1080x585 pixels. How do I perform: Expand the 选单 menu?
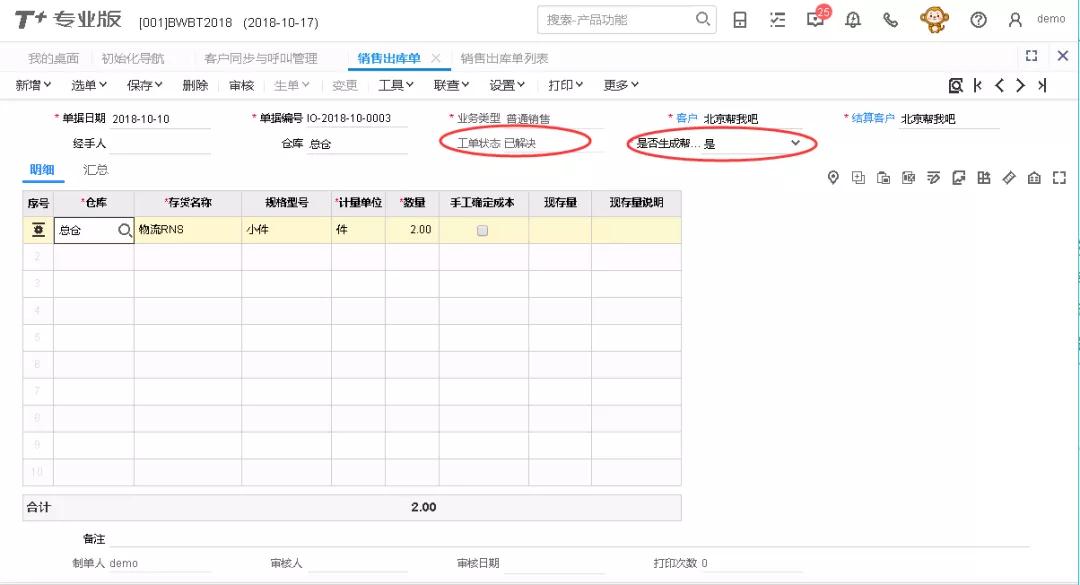coord(89,85)
